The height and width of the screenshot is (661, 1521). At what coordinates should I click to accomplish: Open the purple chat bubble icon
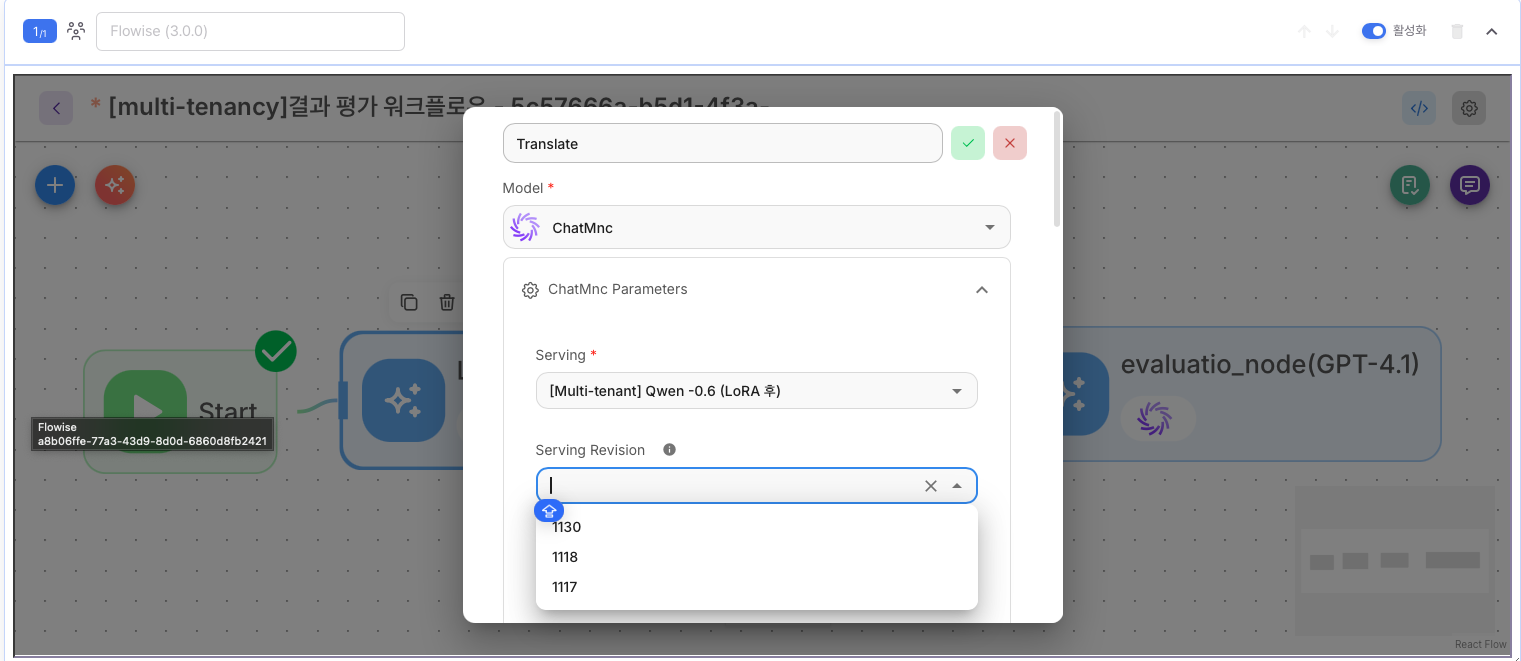click(1469, 185)
